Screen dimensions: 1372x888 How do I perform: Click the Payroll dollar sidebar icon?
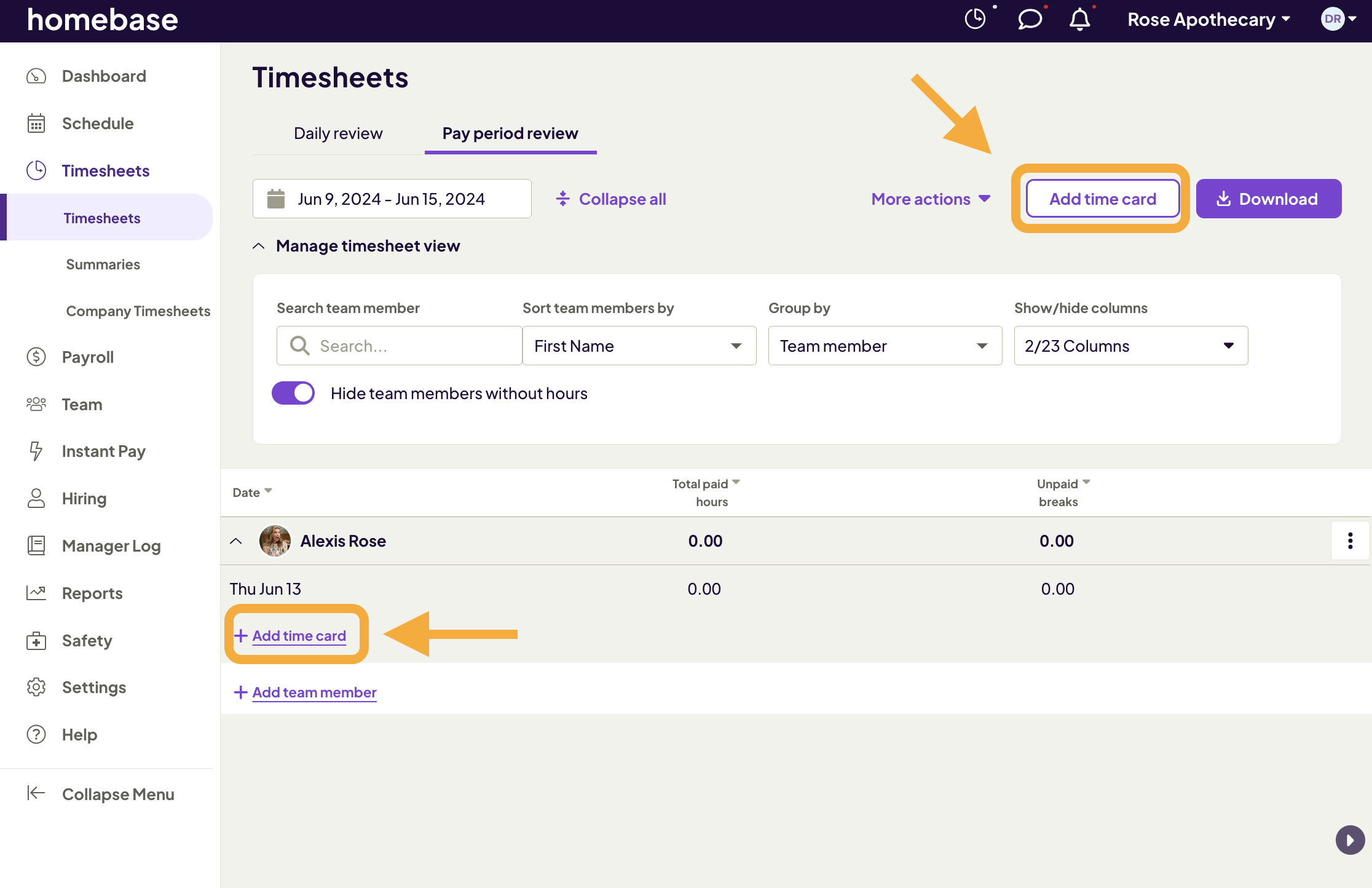tap(36, 357)
